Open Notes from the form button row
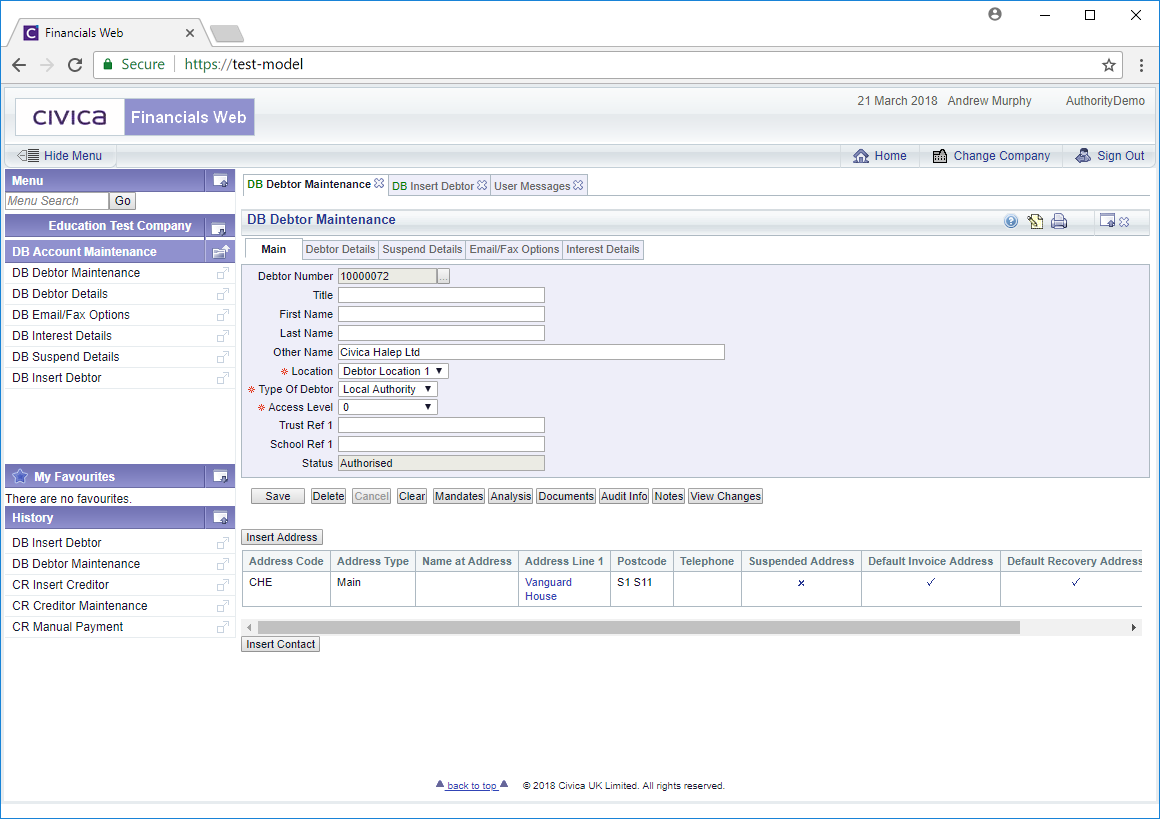The image size is (1160, 819). tap(669, 496)
